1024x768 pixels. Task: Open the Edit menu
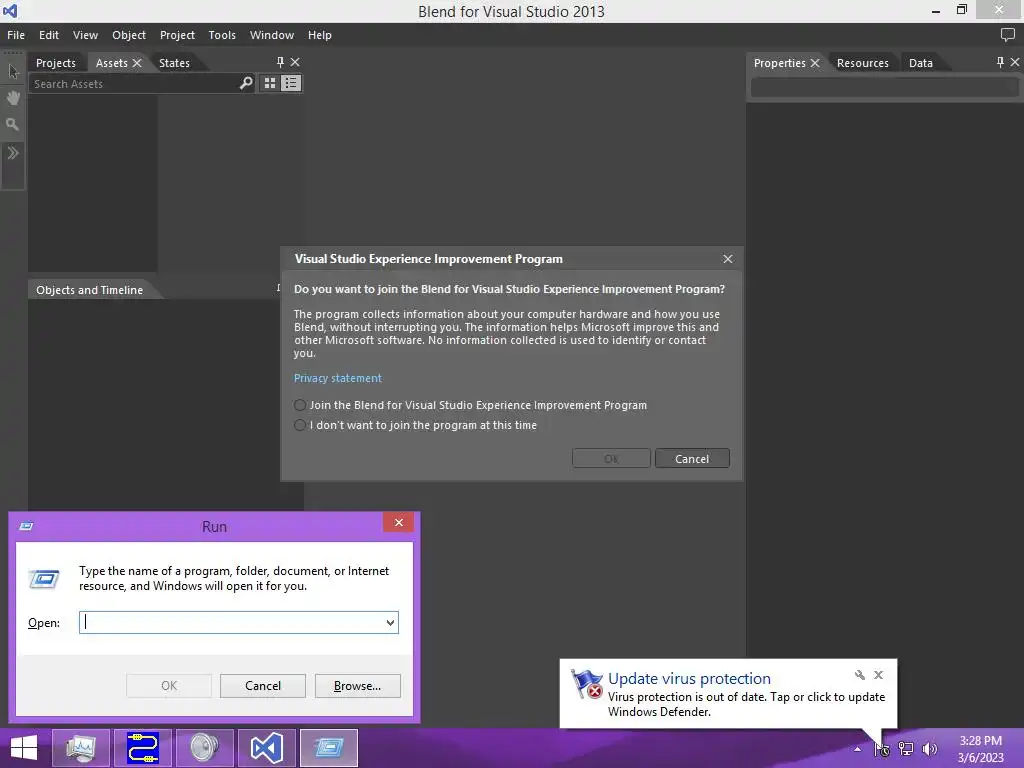pyautogui.click(x=48, y=35)
